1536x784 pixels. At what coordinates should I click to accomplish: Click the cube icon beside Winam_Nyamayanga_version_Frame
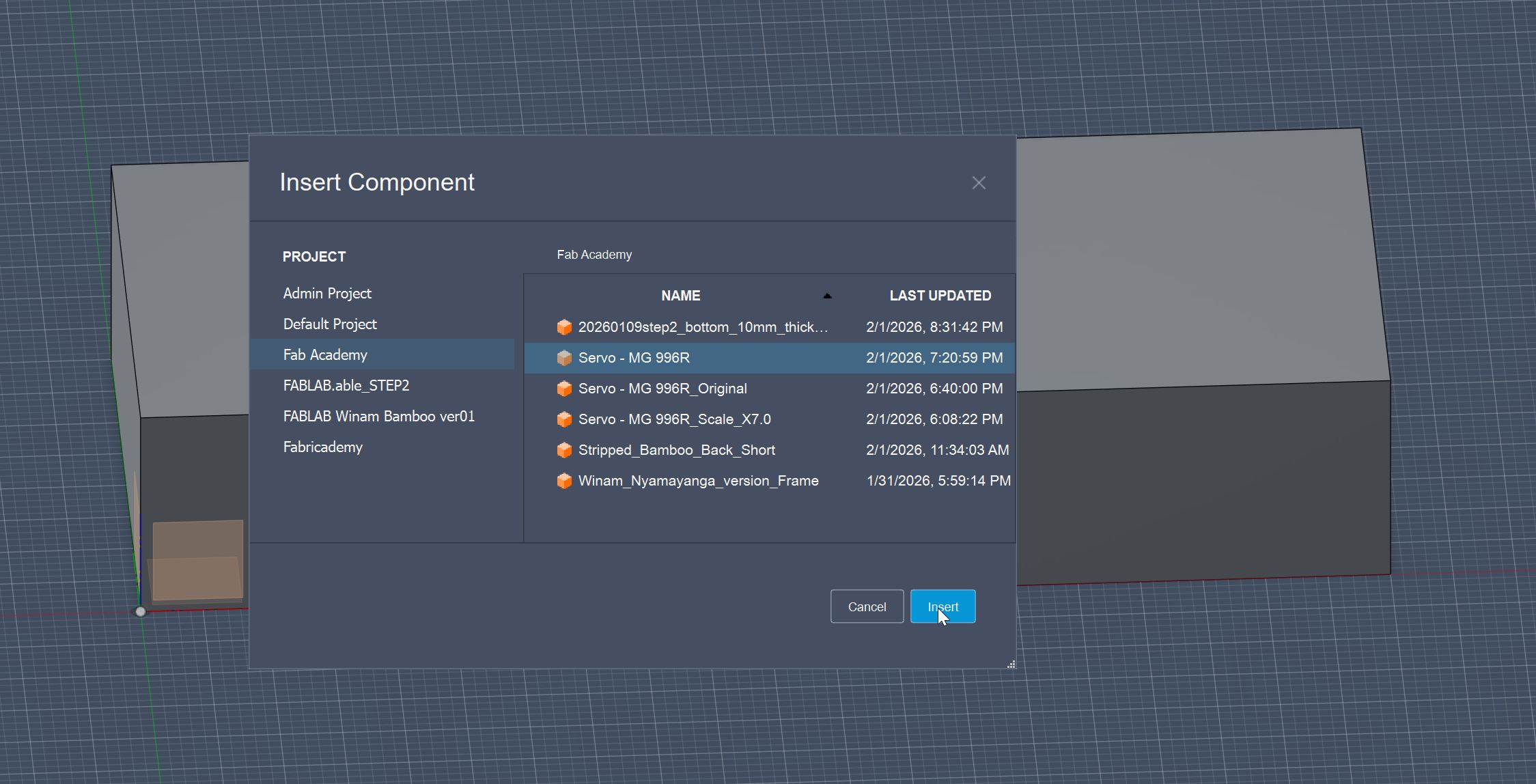(x=564, y=481)
